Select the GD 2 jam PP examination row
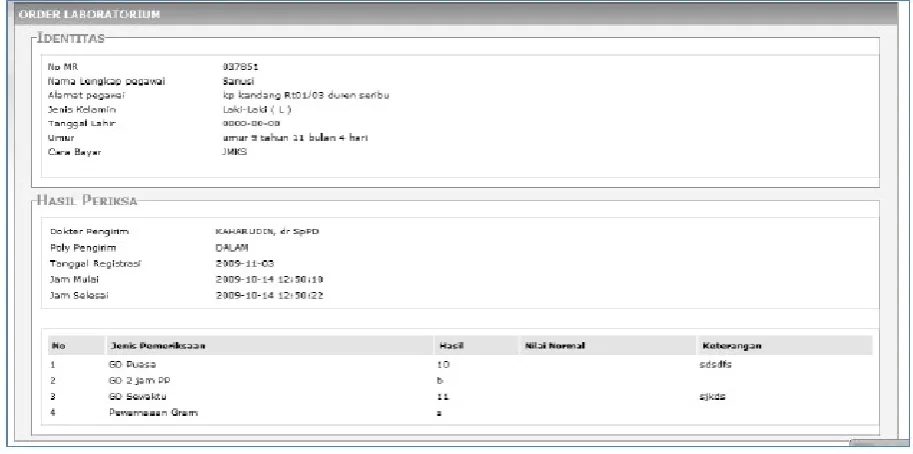Image resolution: width=913 pixels, height=454 pixels. 460,381
